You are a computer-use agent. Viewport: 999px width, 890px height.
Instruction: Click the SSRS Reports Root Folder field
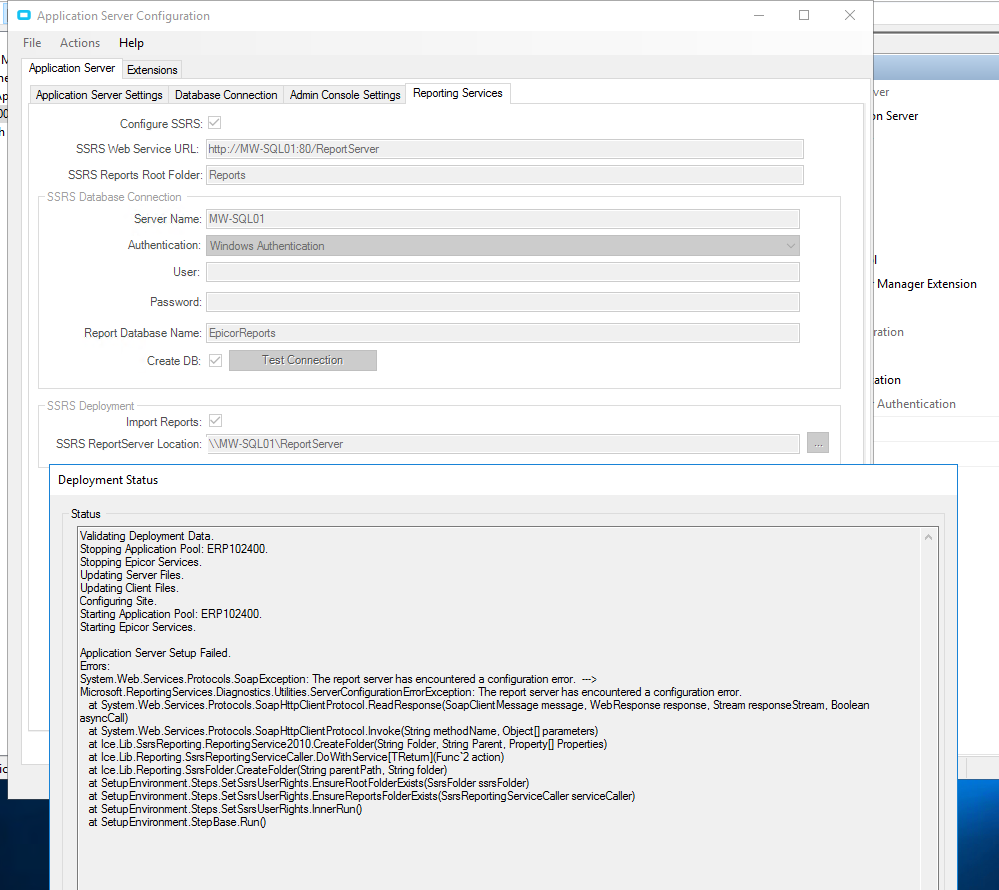tap(505, 175)
